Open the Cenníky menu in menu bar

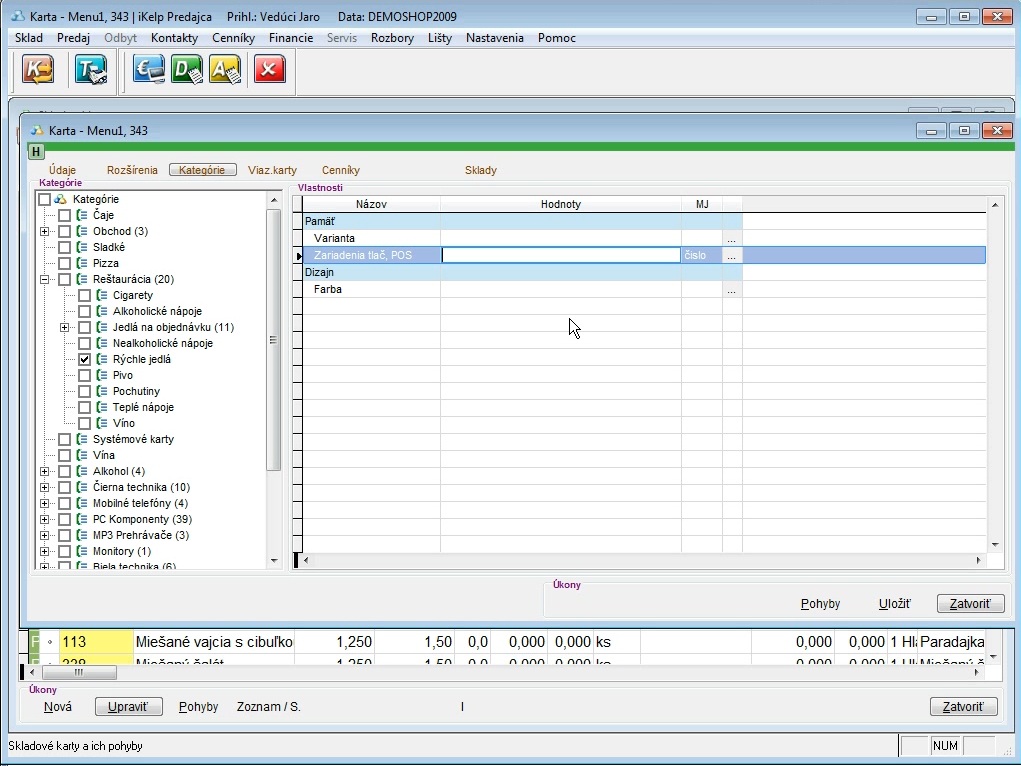click(x=233, y=38)
